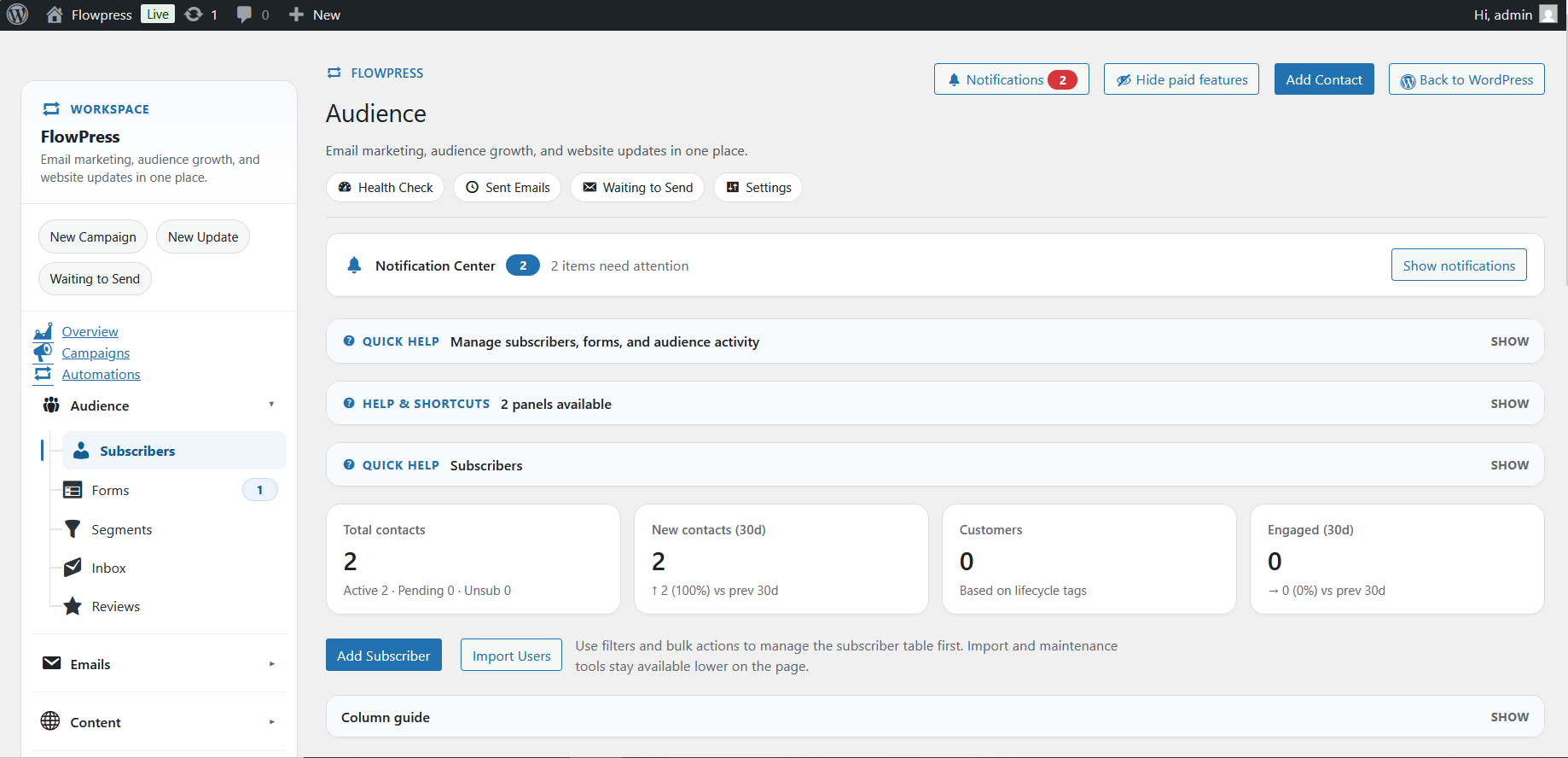Click the Forms list icon
Screen dimensions: 1568x758
[x=73, y=490]
